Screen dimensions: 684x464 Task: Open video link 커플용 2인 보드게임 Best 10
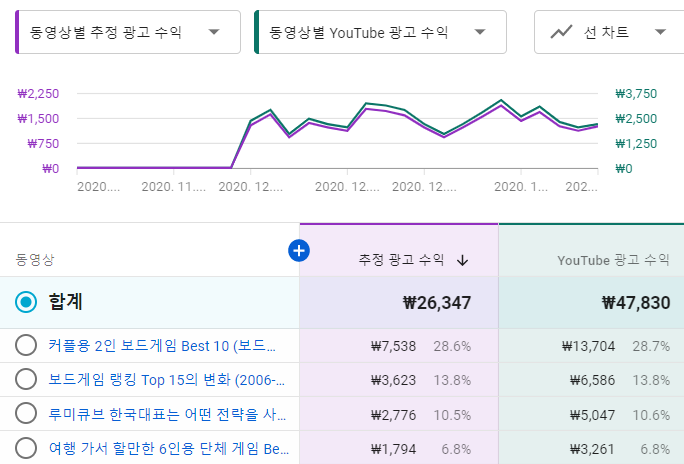[162, 346]
